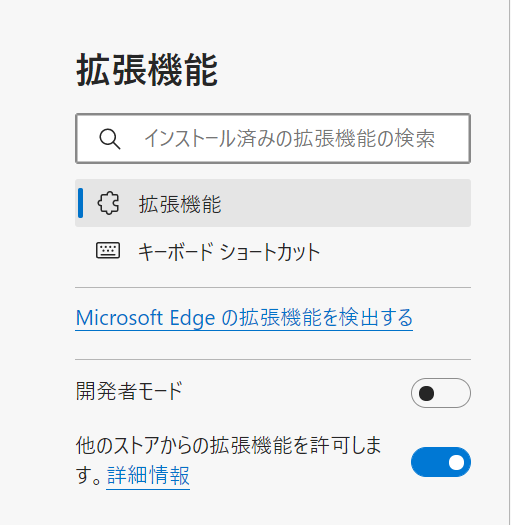Click the magnifying glass search icon

coord(110,139)
